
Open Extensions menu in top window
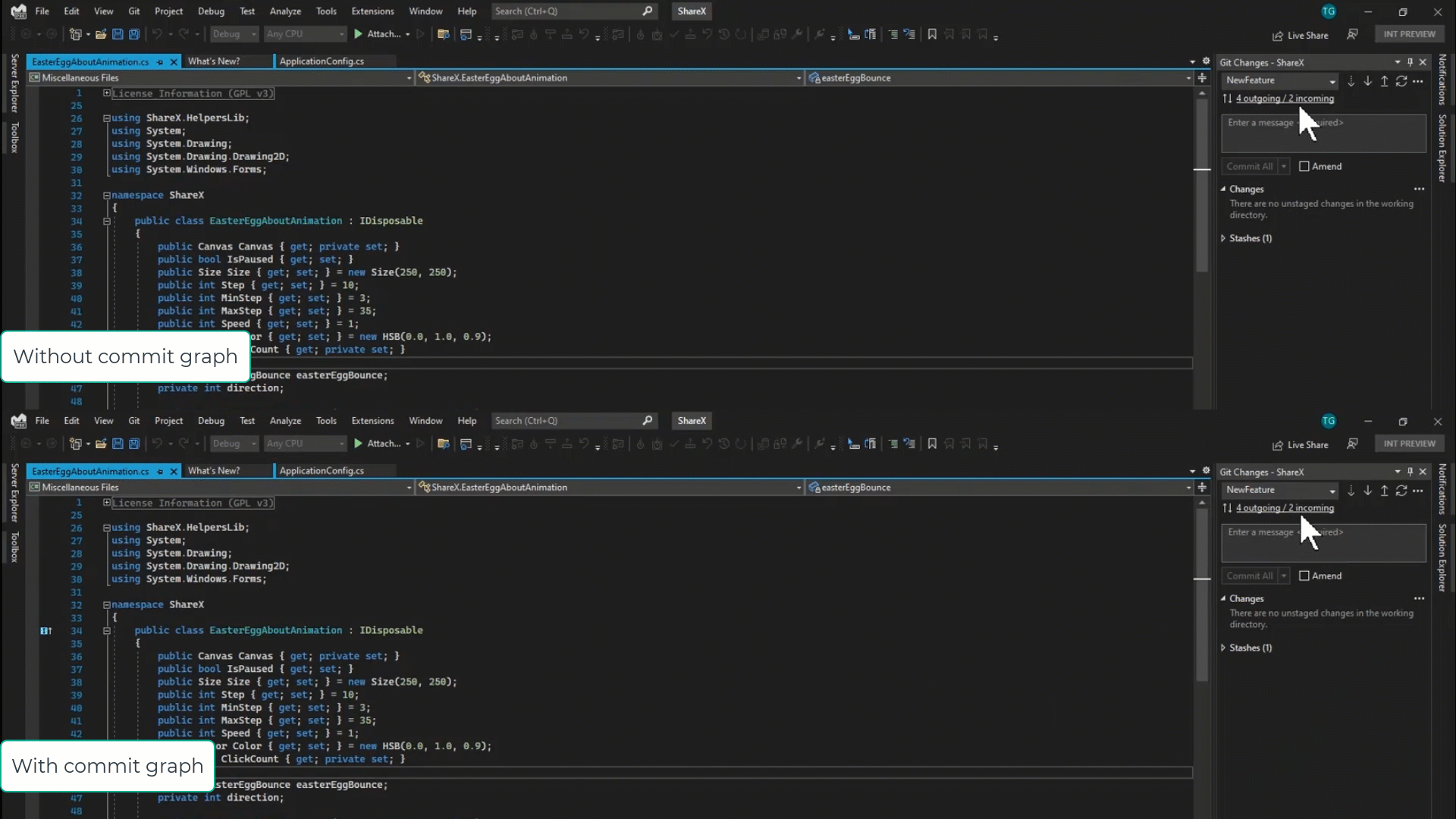coord(372,11)
